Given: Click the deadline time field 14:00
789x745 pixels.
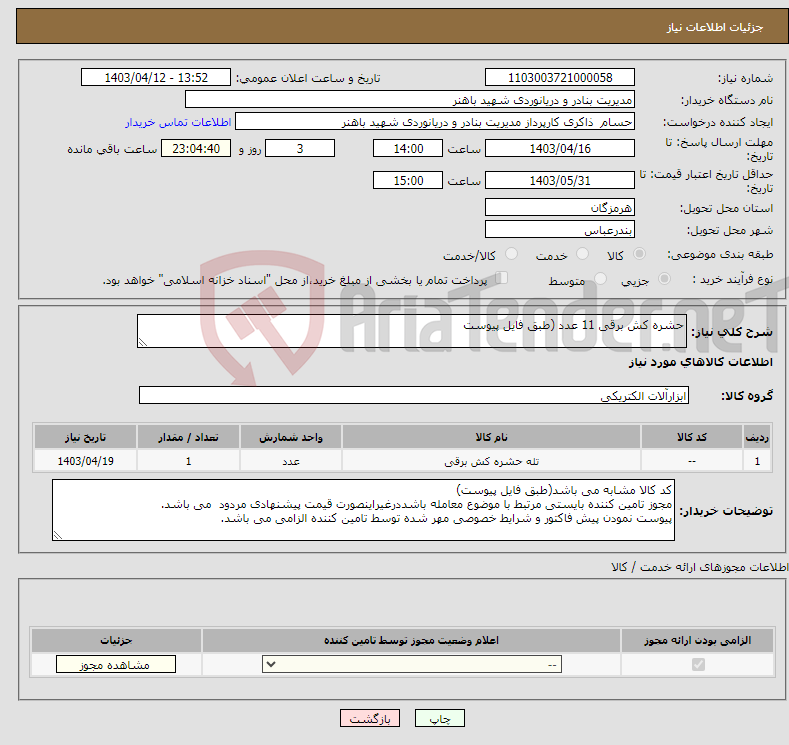Looking at the screenshot, I should coord(408,148).
